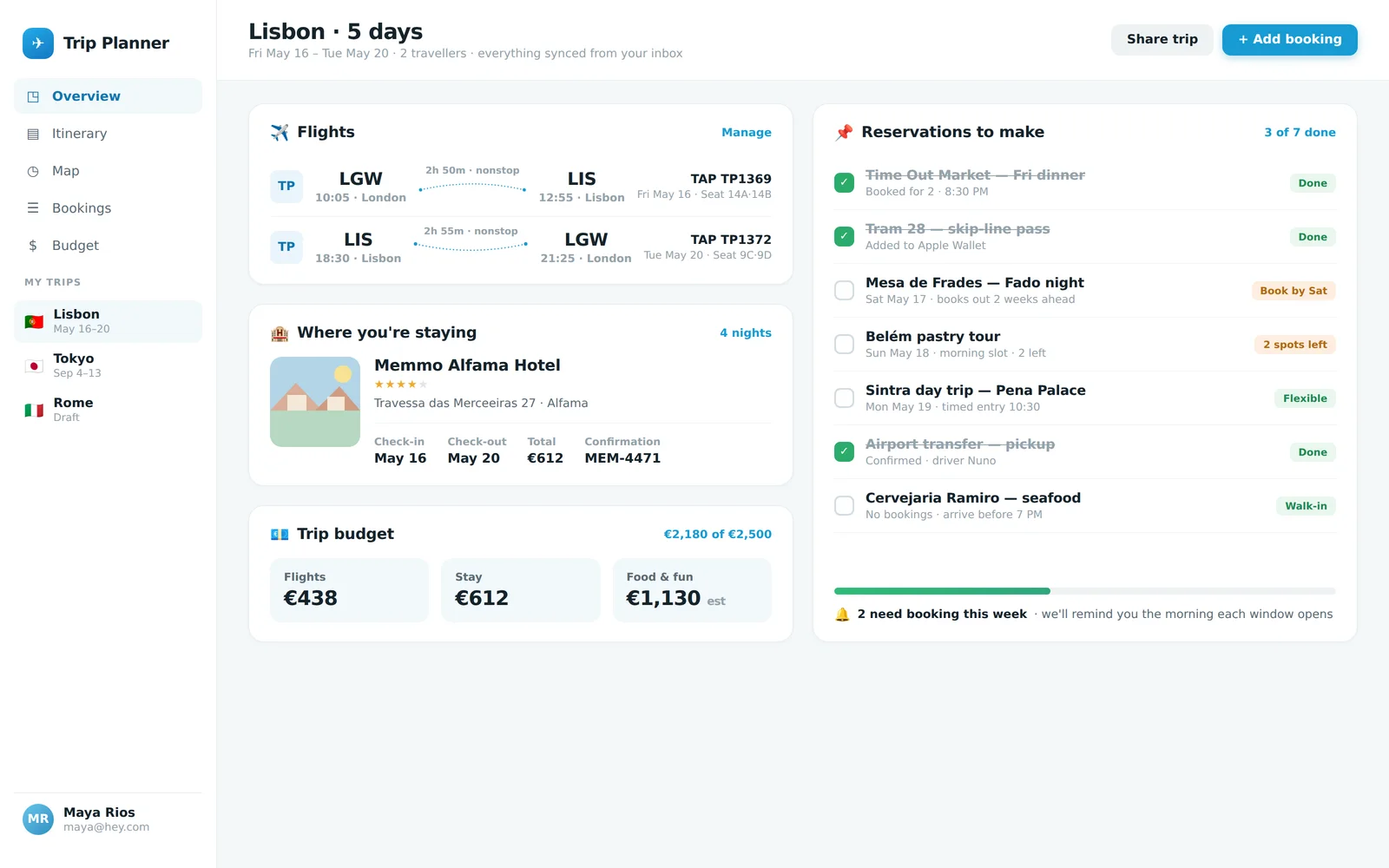The width and height of the screenshot is (1389, 868).
Task: Click the Walk-in badge on Cervejaria Ramiro
Action: (x=1306, y=506)
